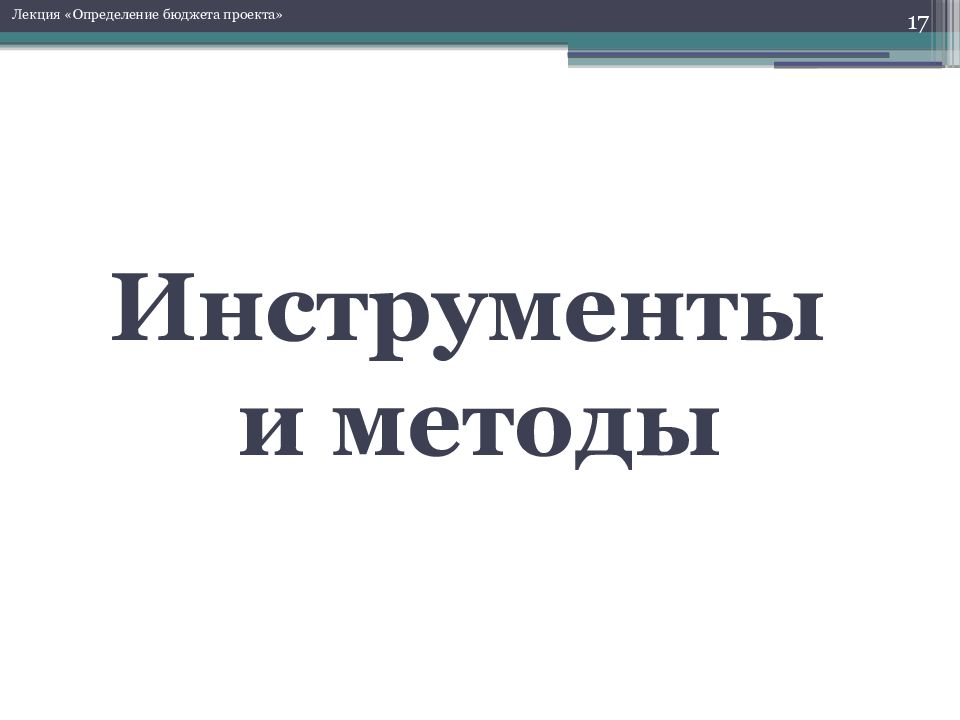Click the word «Инструменты» in the title
960x720 pixels.
[x=468, y=316]
